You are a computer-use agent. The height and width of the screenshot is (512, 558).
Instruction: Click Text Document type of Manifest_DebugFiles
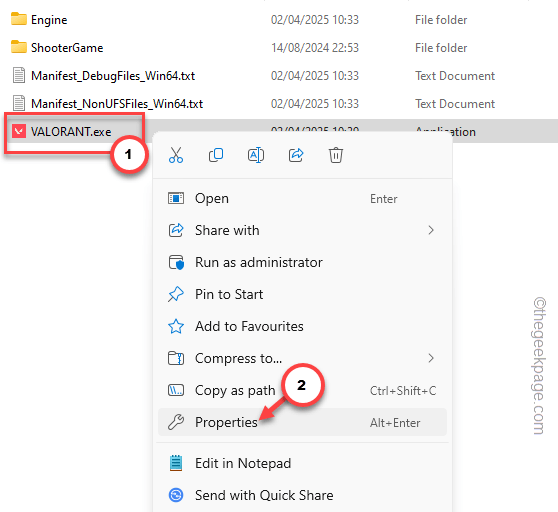coord(455,76)
